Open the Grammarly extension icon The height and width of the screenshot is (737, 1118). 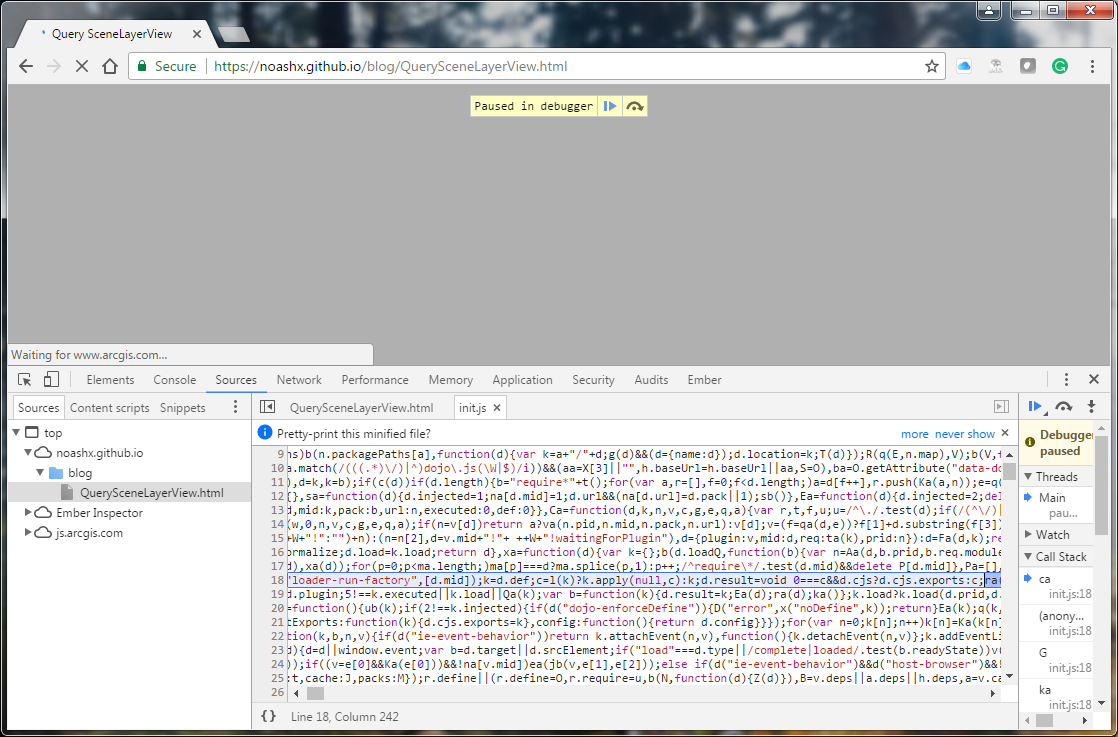[1060, 66]
